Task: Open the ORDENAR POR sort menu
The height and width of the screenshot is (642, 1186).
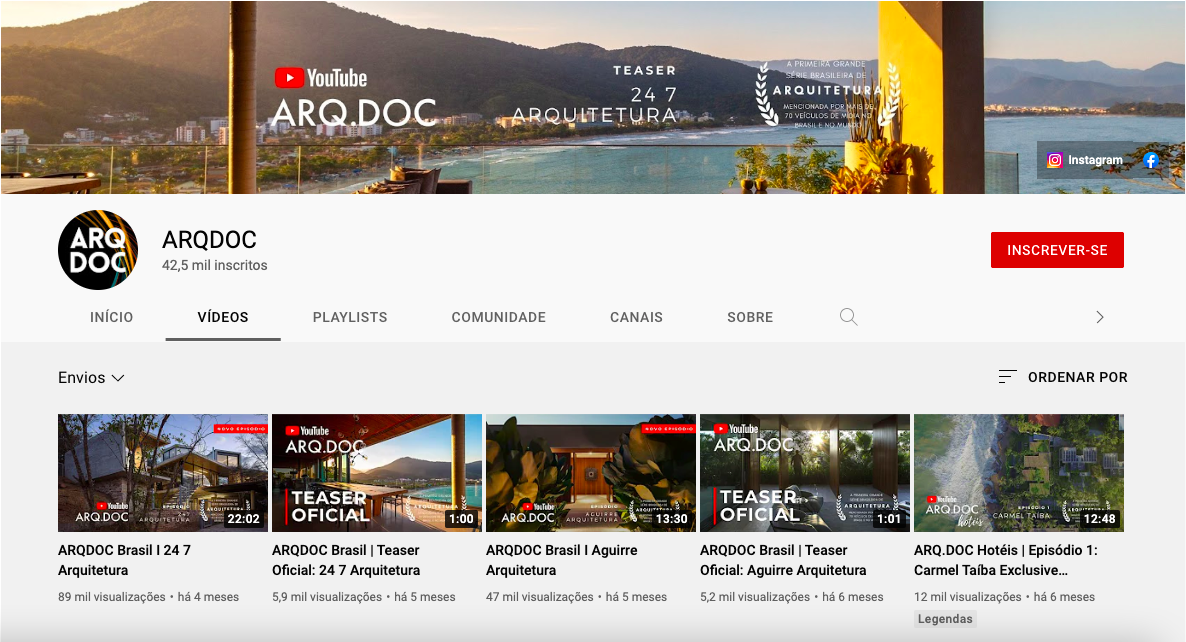Action: tap(1063, 377)
